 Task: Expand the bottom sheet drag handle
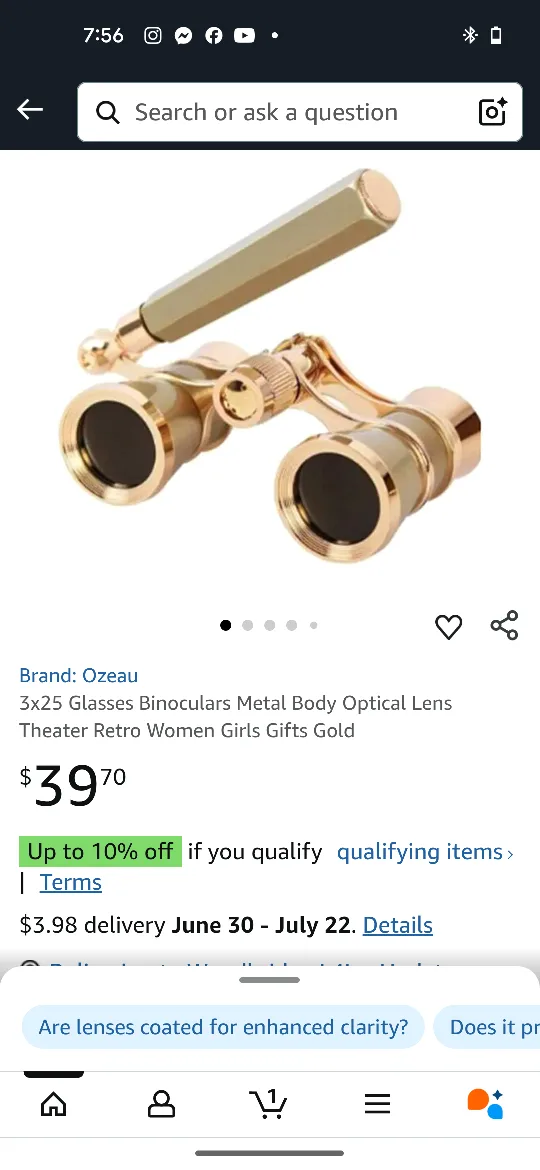click(269, 980)
